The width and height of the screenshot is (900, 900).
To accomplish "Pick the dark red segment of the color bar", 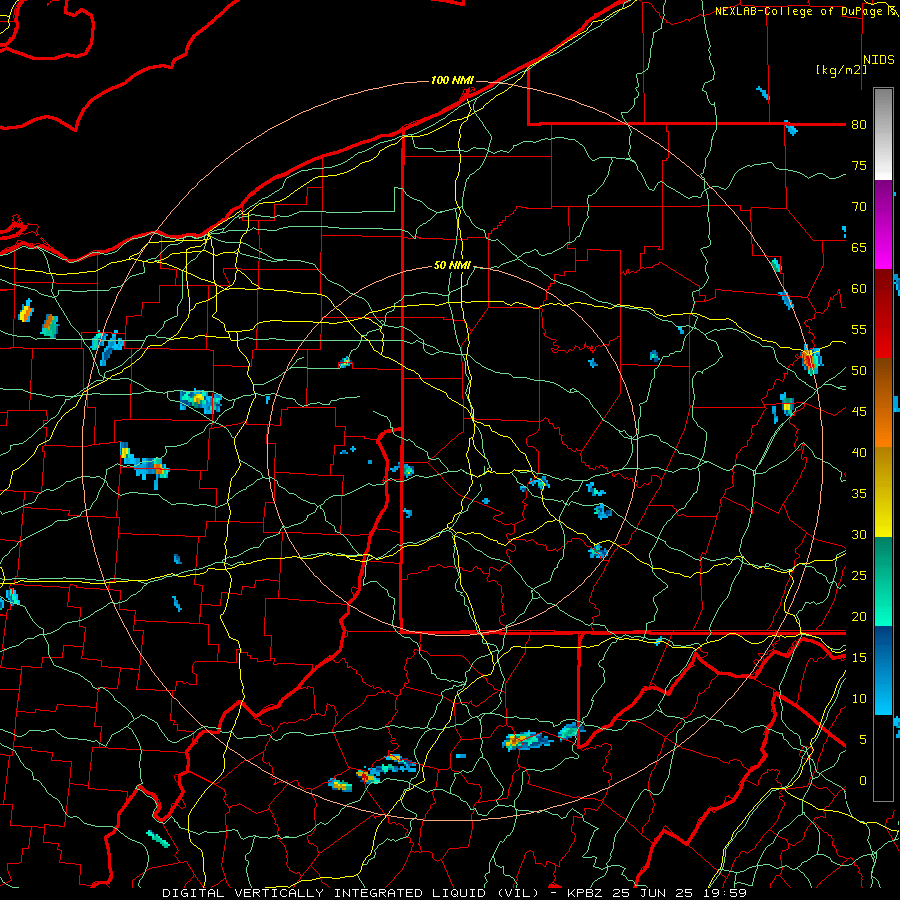I will pos(883,314).
